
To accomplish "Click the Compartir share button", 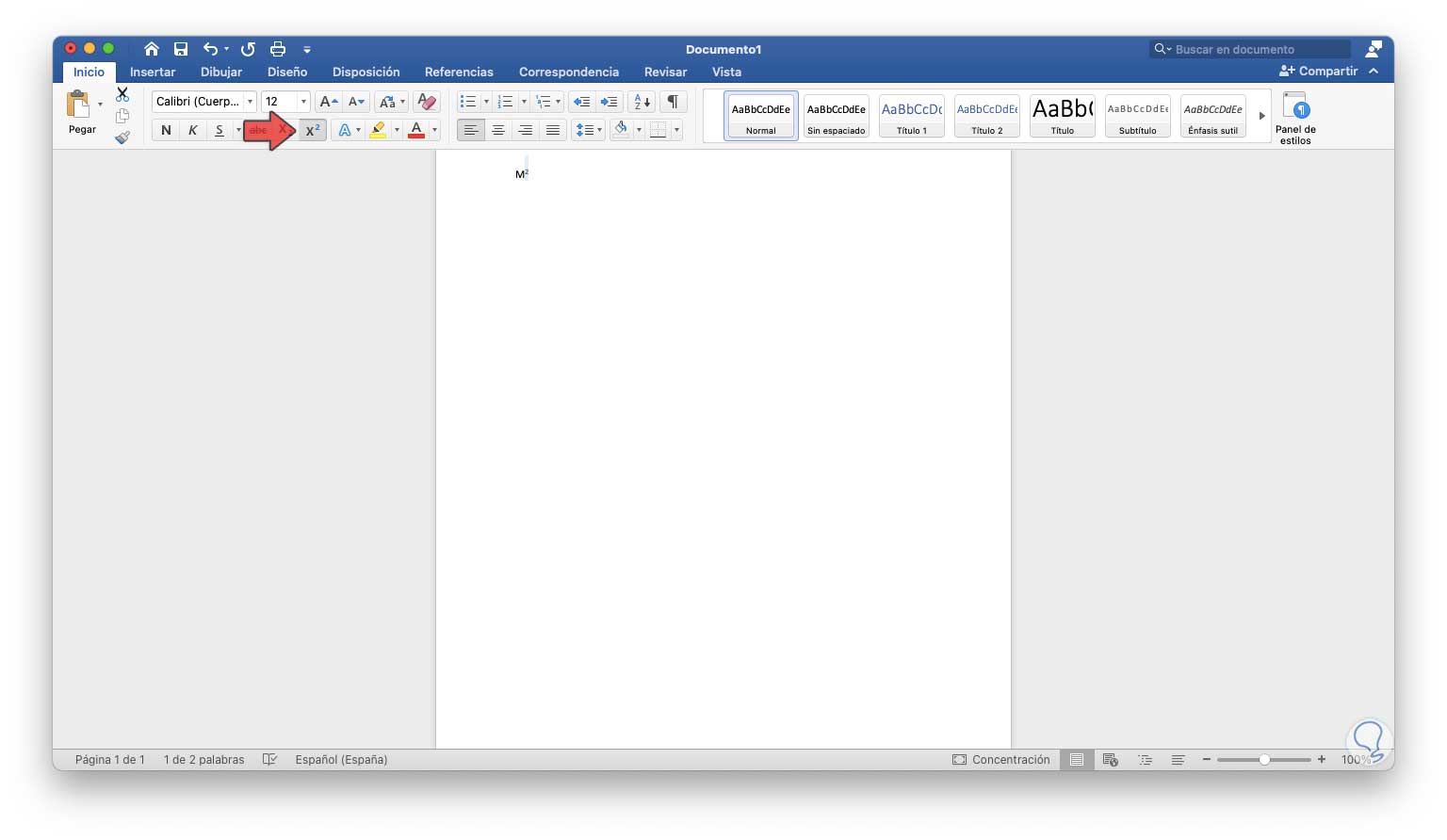I will click(1318, 71).
